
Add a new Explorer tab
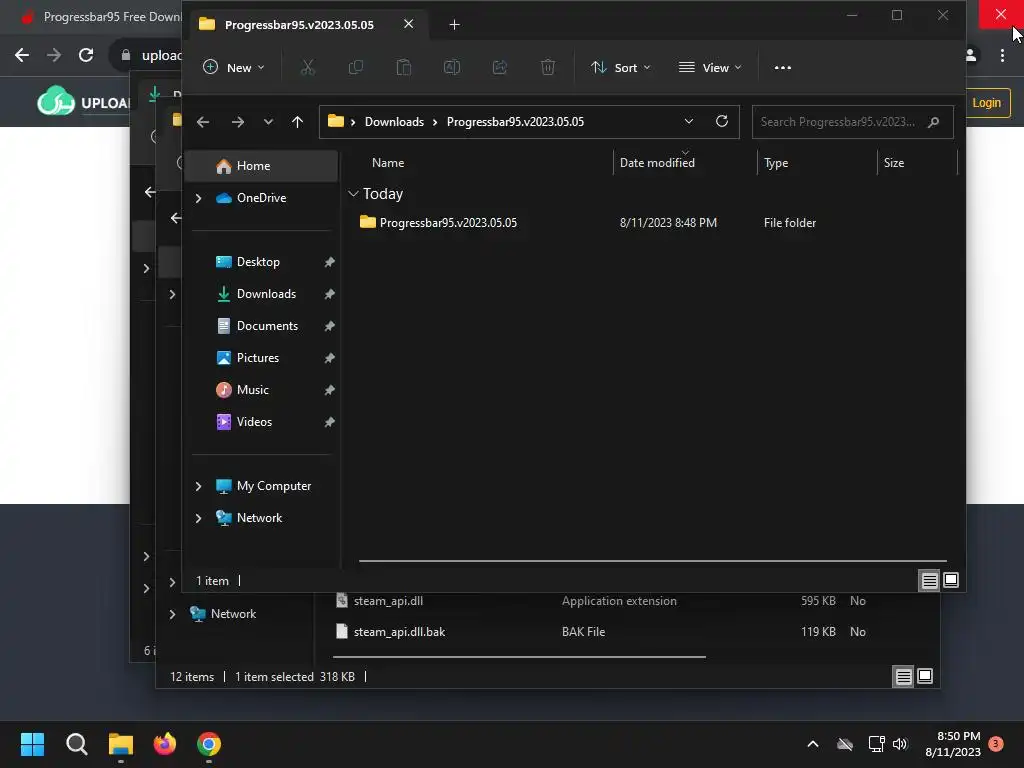click(455, 25)
